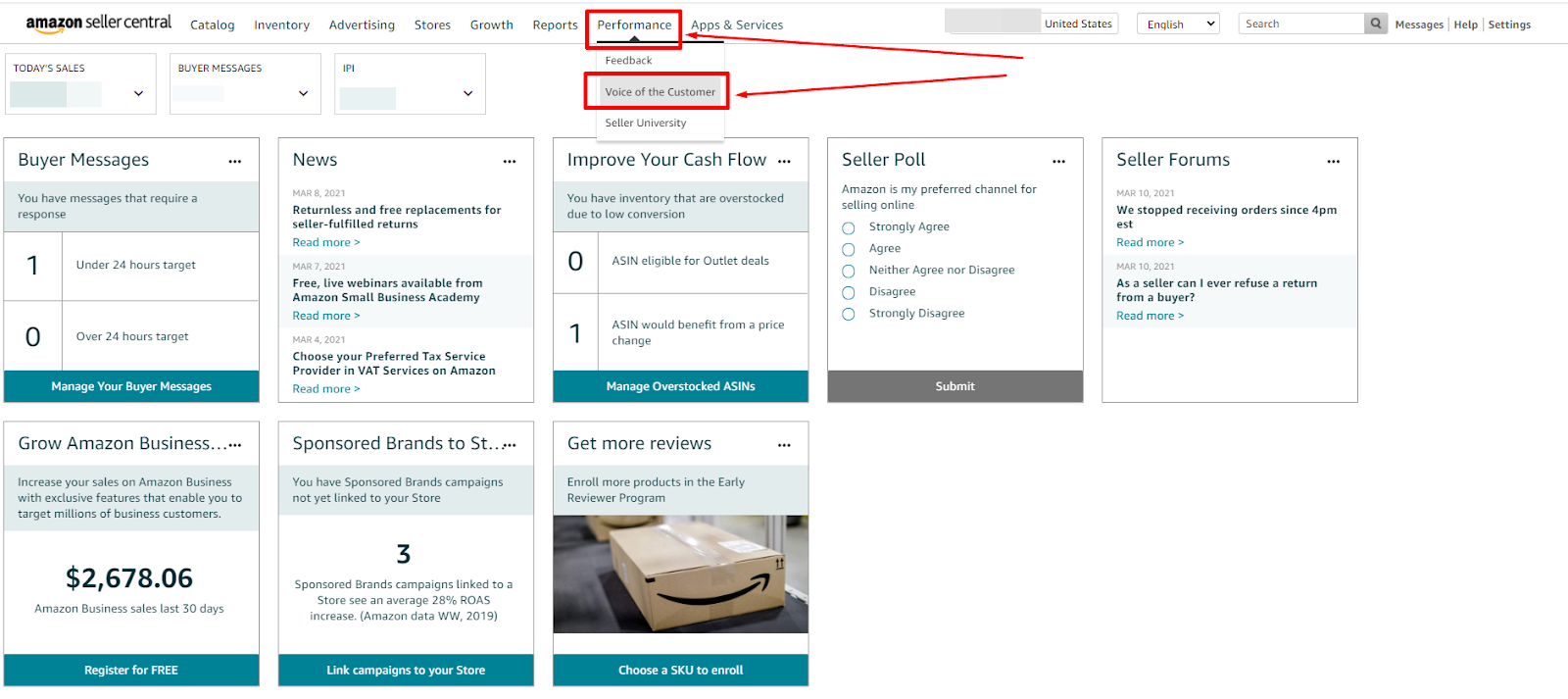Open Sponsored Brands card three-dot menu
1568x699 pixels.
coord(510,445)
